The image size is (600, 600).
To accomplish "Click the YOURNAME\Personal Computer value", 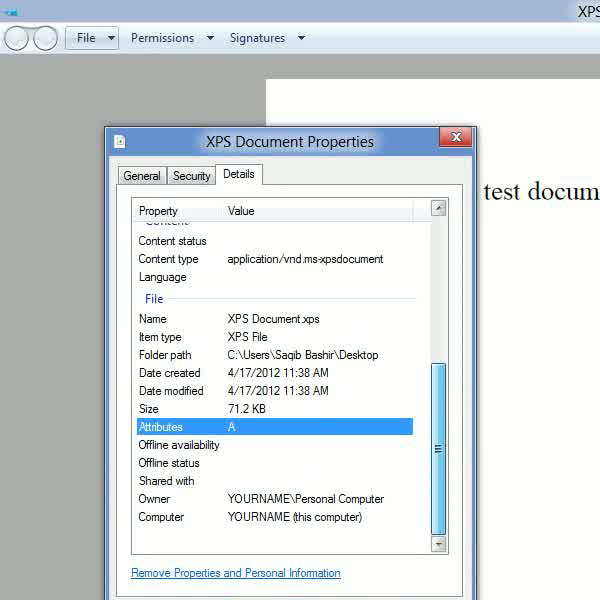I will pyautogui.click(x=305, y=499).
